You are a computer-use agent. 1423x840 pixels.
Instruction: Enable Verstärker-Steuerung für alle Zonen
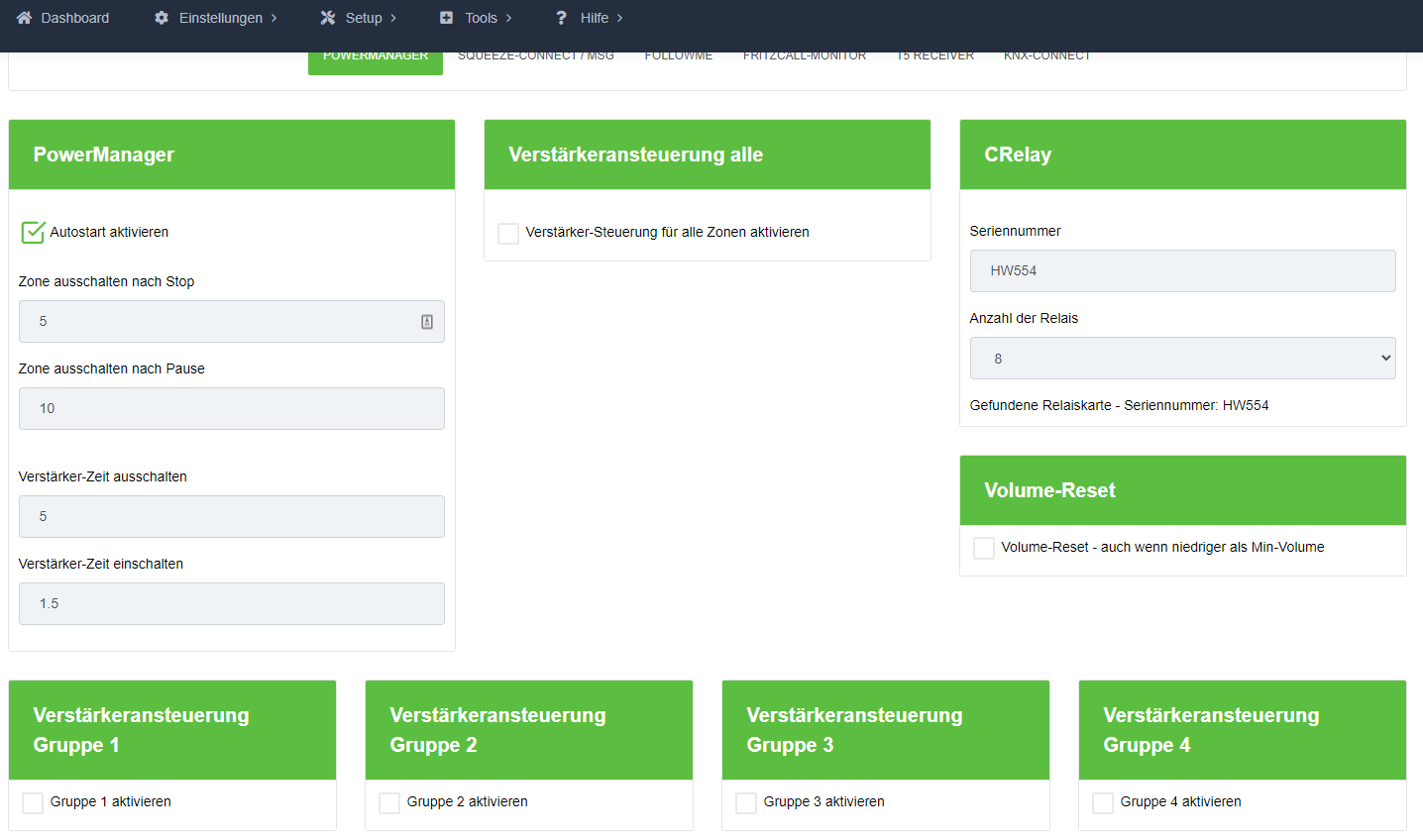pos(508,234)
